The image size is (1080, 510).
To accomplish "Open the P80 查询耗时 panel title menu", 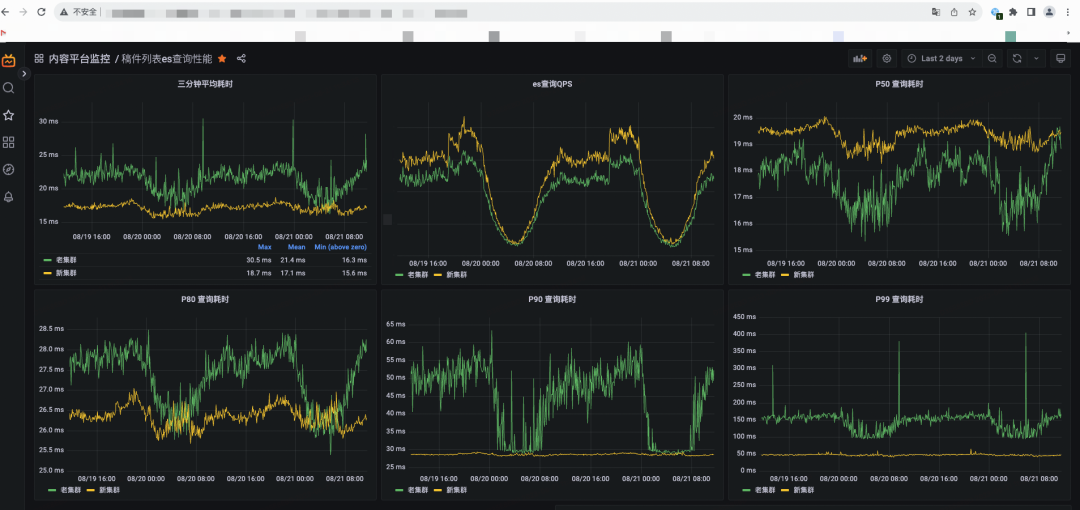I will [205, 300].
